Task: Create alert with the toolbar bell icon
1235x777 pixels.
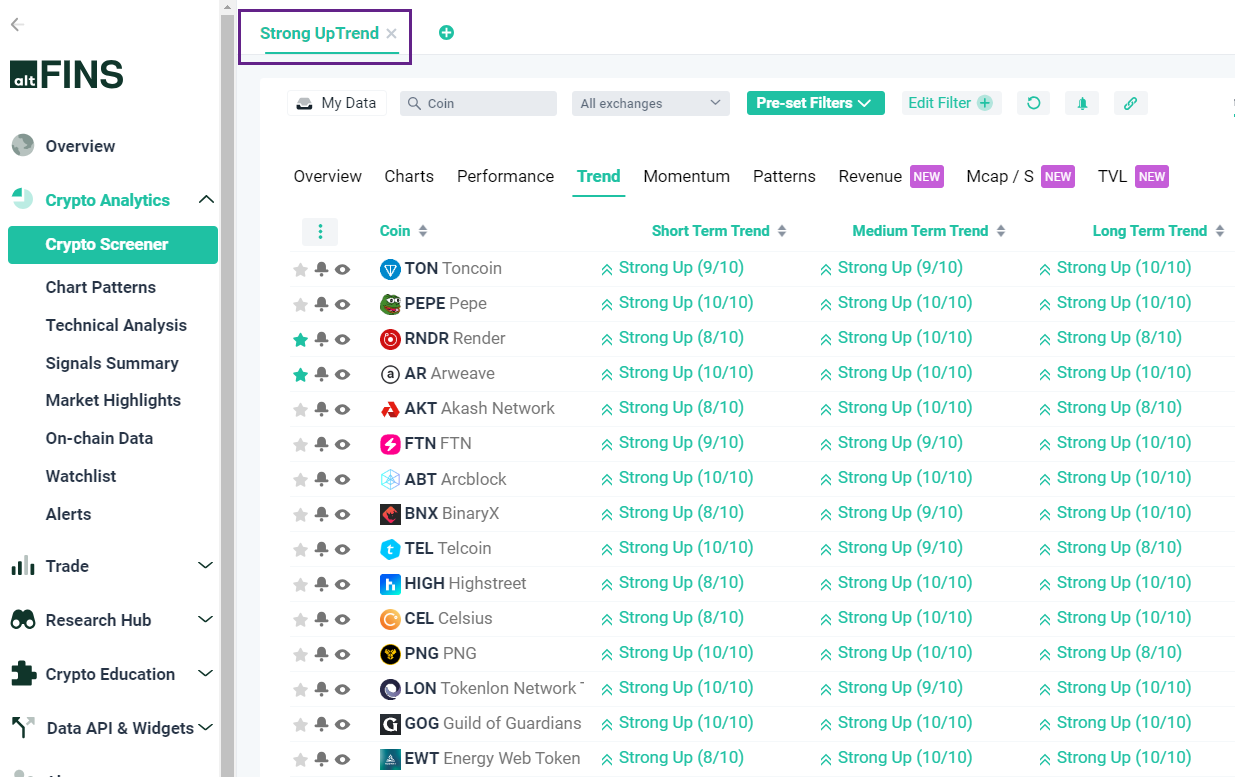Action: pyautogui.click(x=1082, y=103)
